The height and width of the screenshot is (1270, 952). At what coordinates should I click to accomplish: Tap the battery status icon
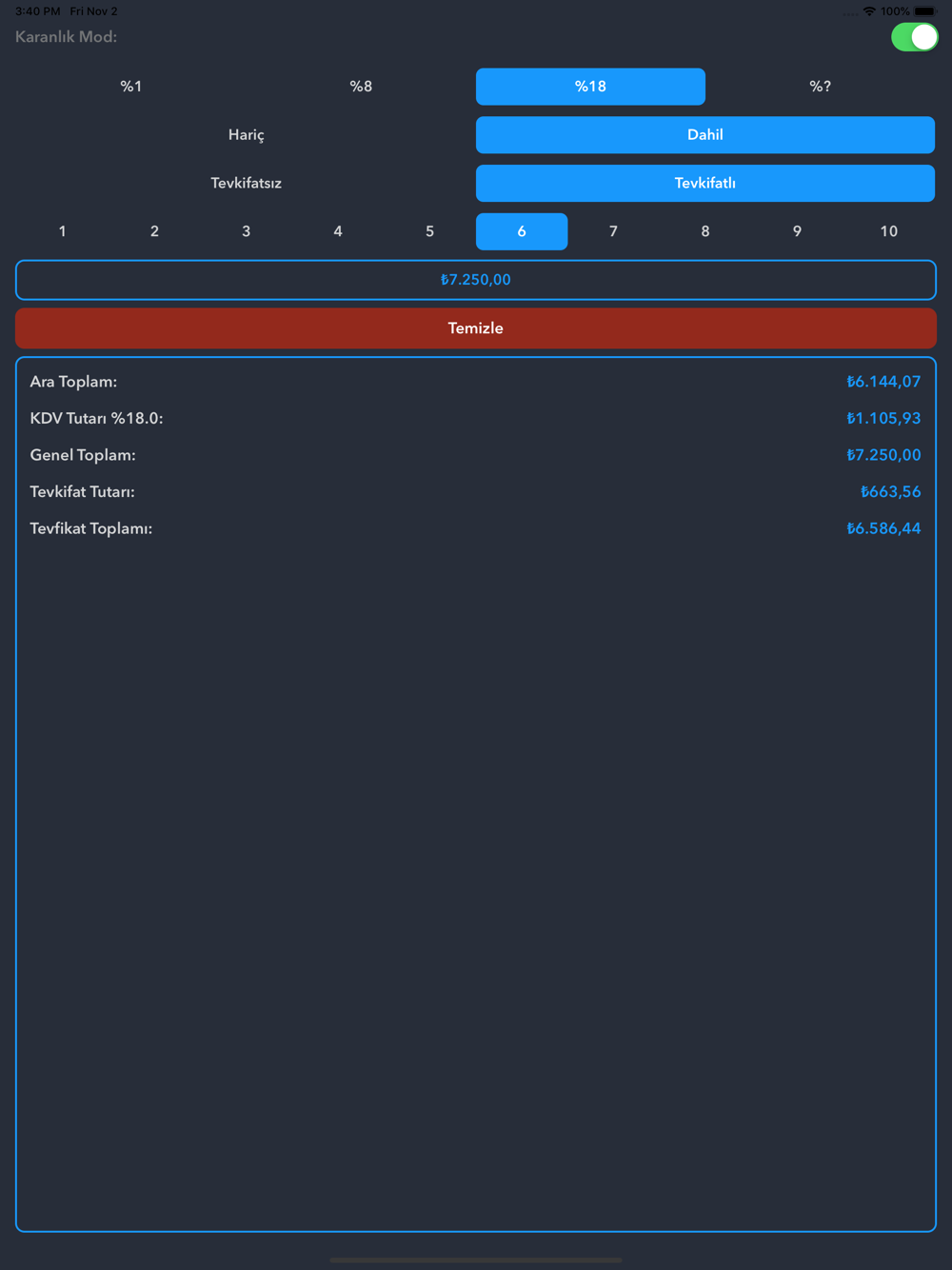click(925, 11)
